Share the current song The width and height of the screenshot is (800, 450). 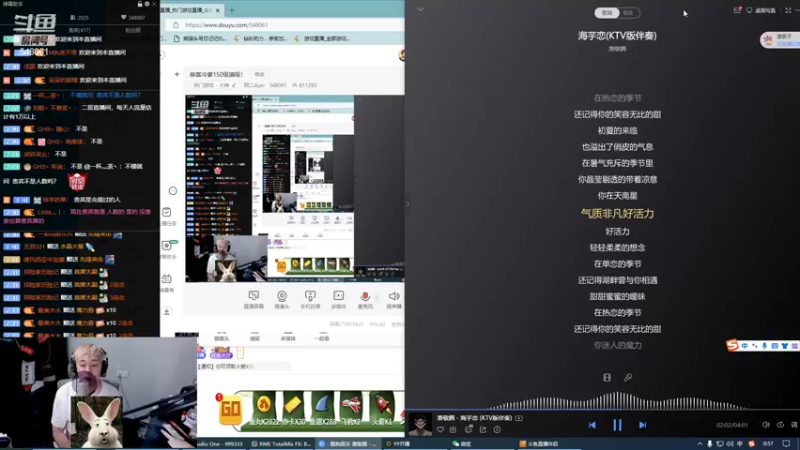(483, 430)
